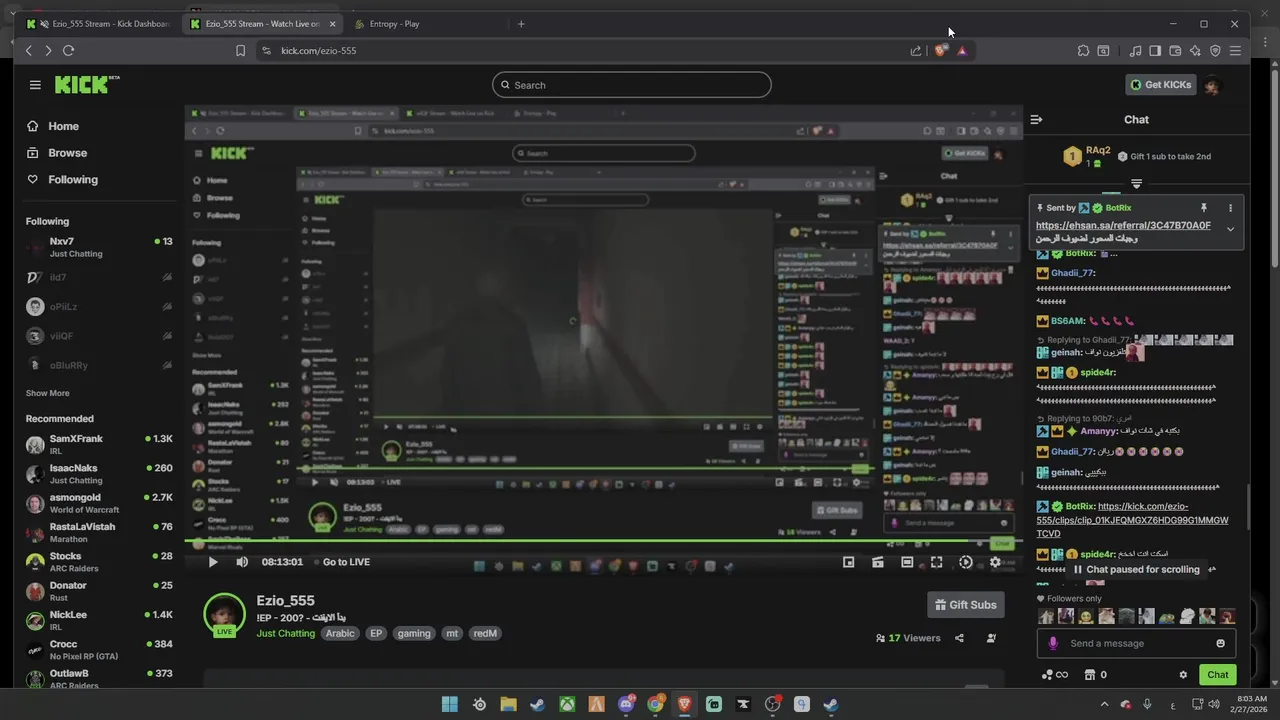
Task: Open the profile avatar menu
Action: (x=1212, y=85)
